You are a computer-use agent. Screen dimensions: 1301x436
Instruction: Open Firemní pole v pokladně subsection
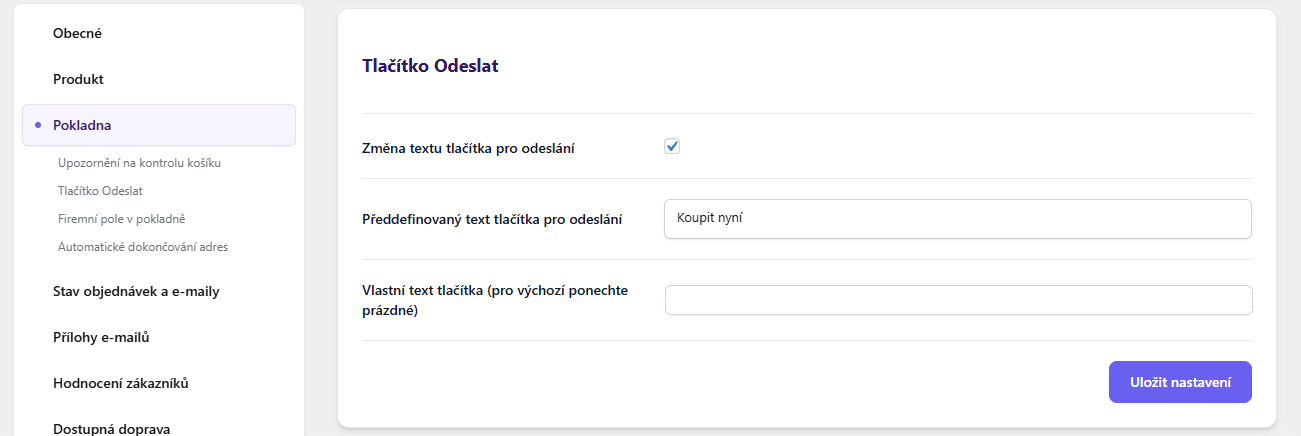point(122,218)
